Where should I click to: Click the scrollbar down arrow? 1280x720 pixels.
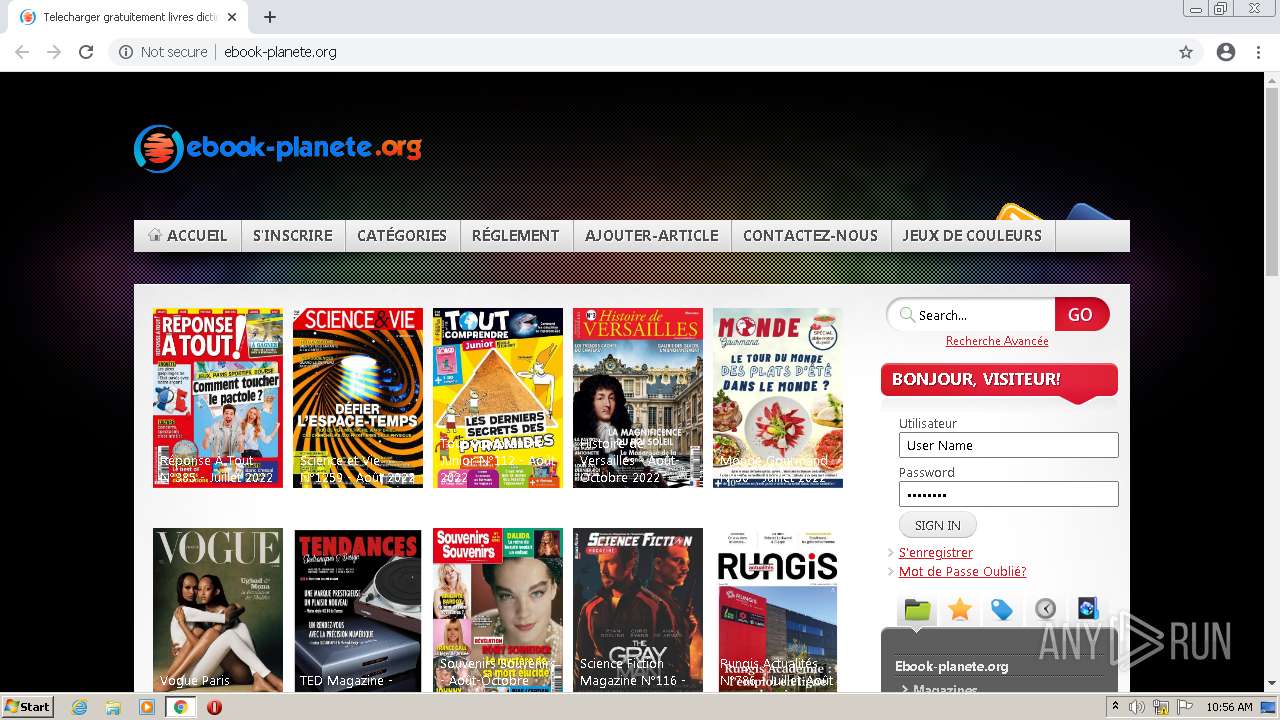1272,684
